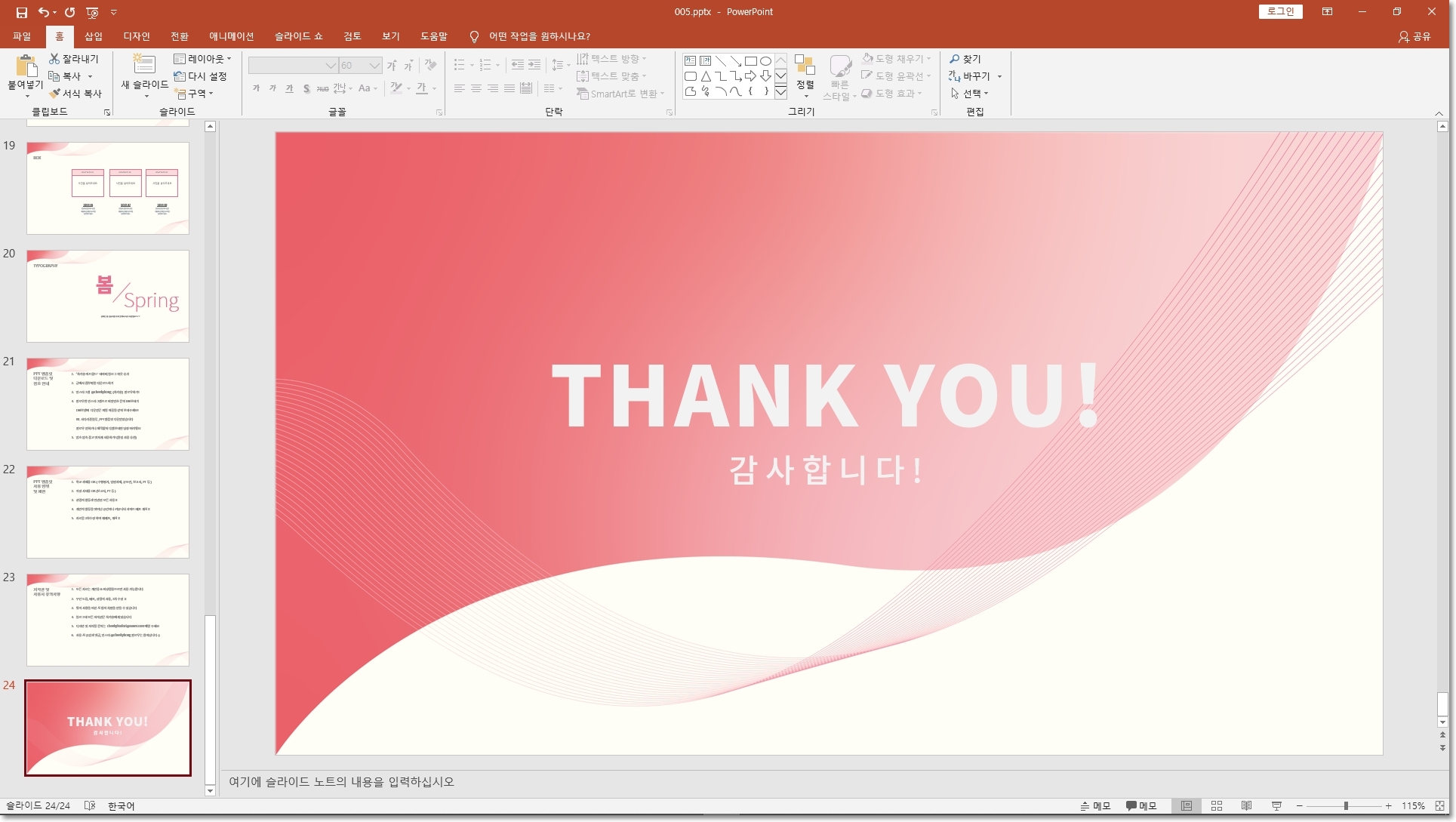
Task: Click the Login (로그인) button
Action: pos(1280,11)
